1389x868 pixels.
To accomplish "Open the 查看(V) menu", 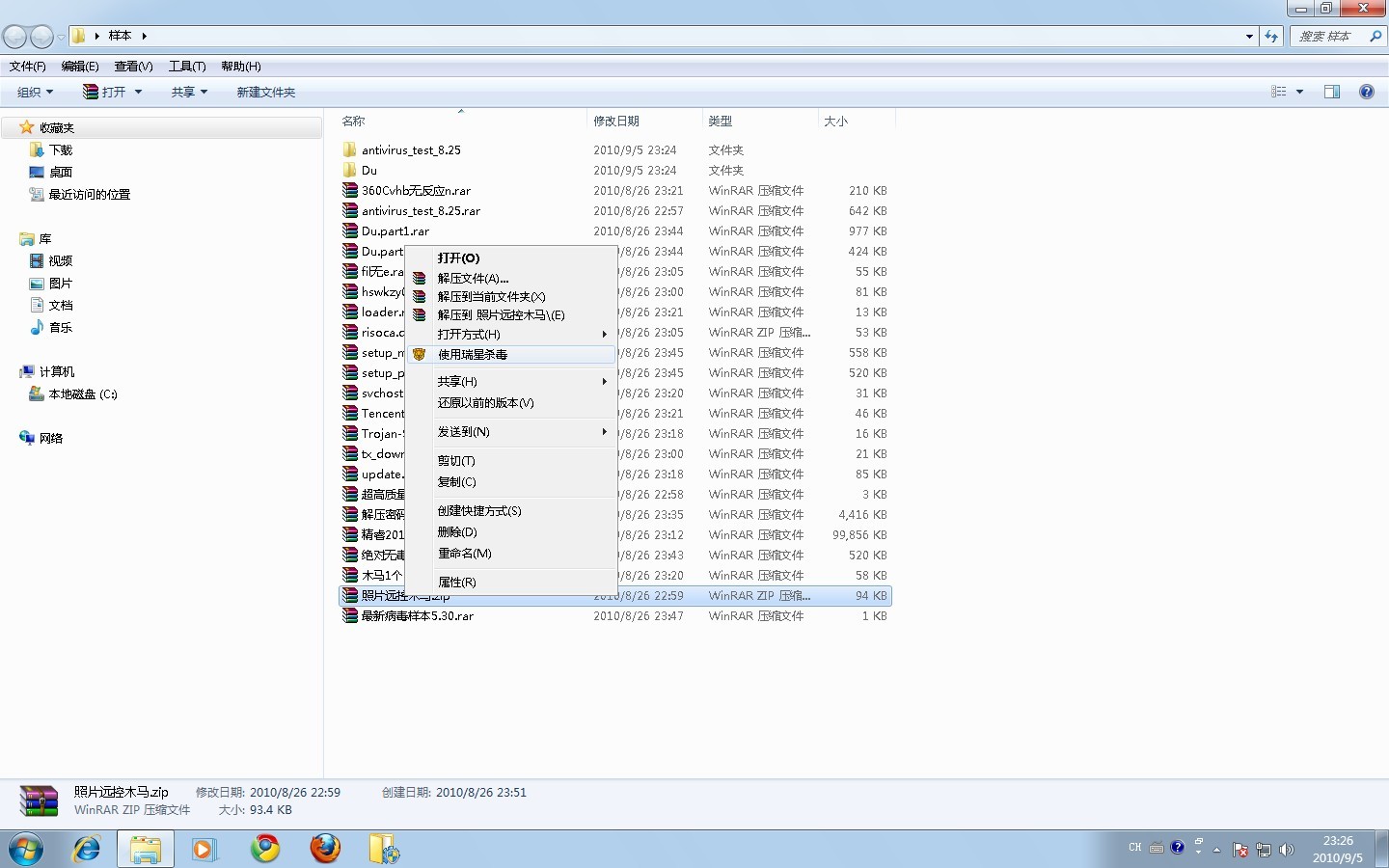I will [133, 67].
